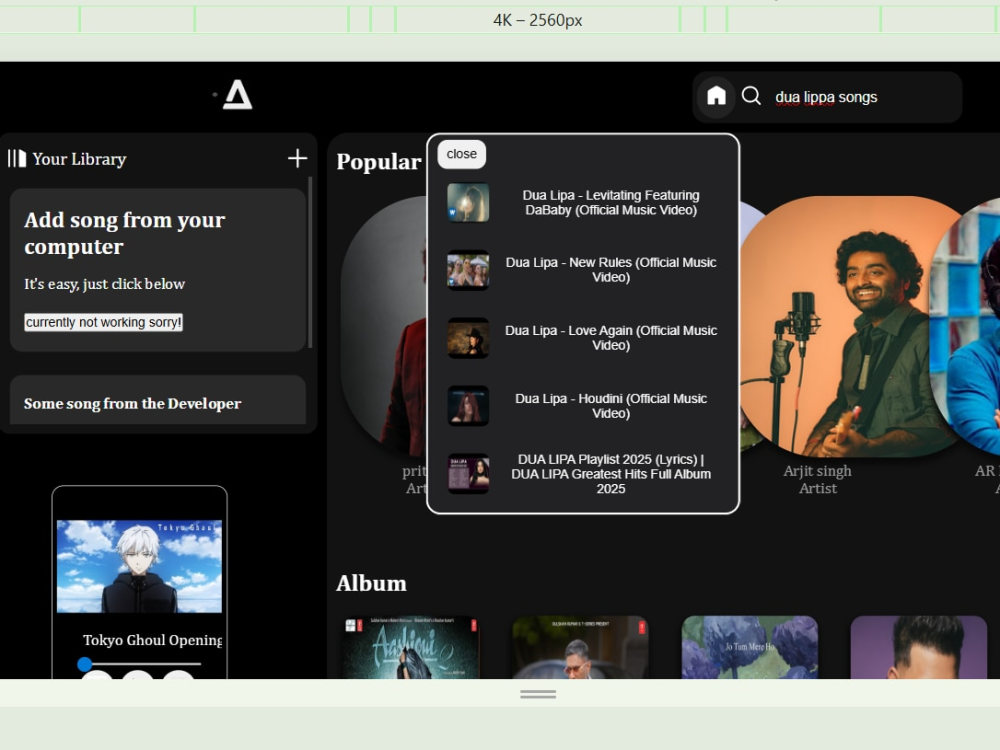Image resolution: width=1000 pixels, height=750 pixels.
Task: Open the Aashiqui album cover
Action: [x=411, y=647]
